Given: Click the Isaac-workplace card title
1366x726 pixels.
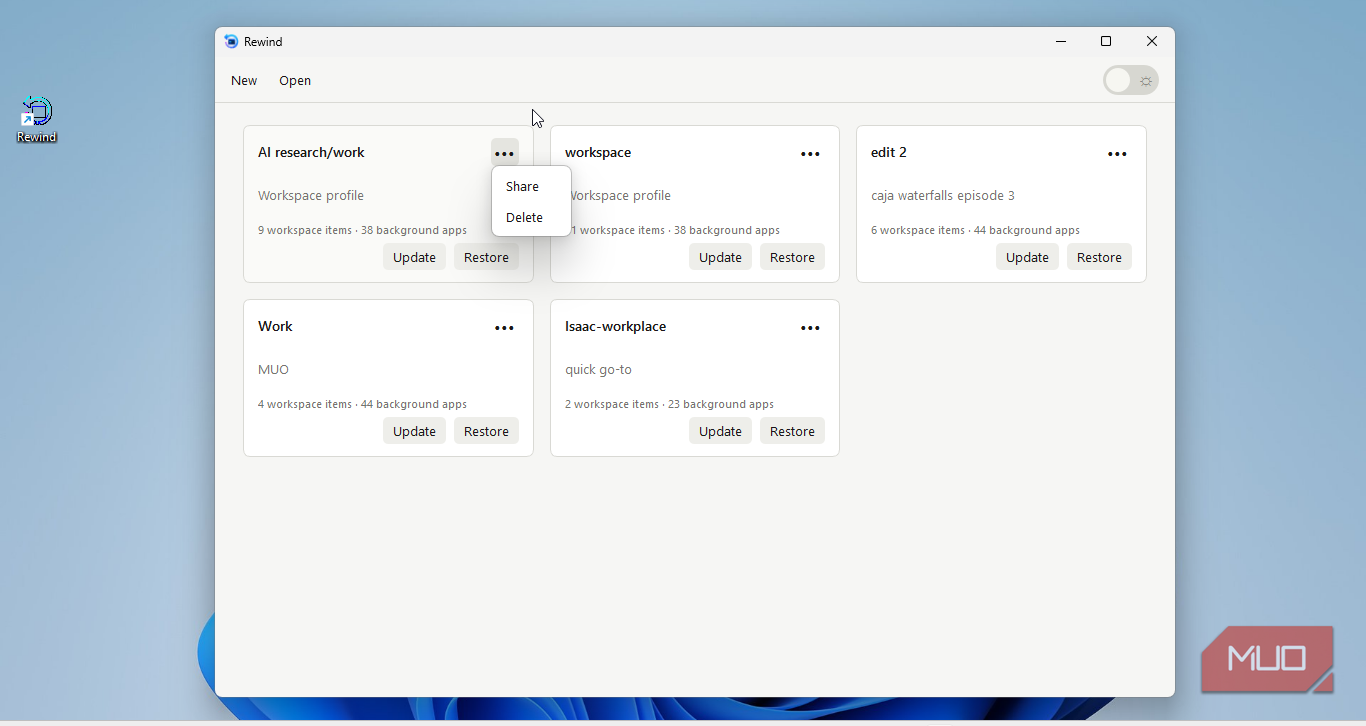Looking at the screenshot, I should coord(615,327).
